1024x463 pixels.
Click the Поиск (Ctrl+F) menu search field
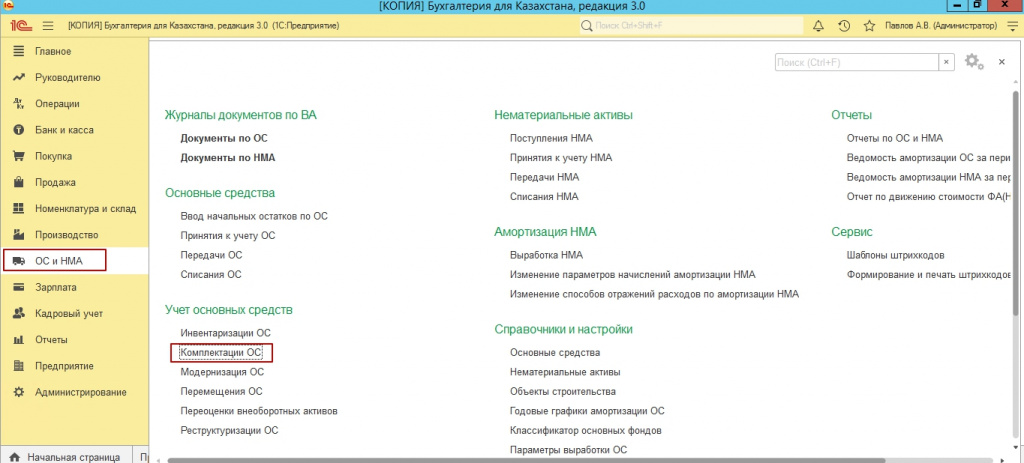click(857, 62)
